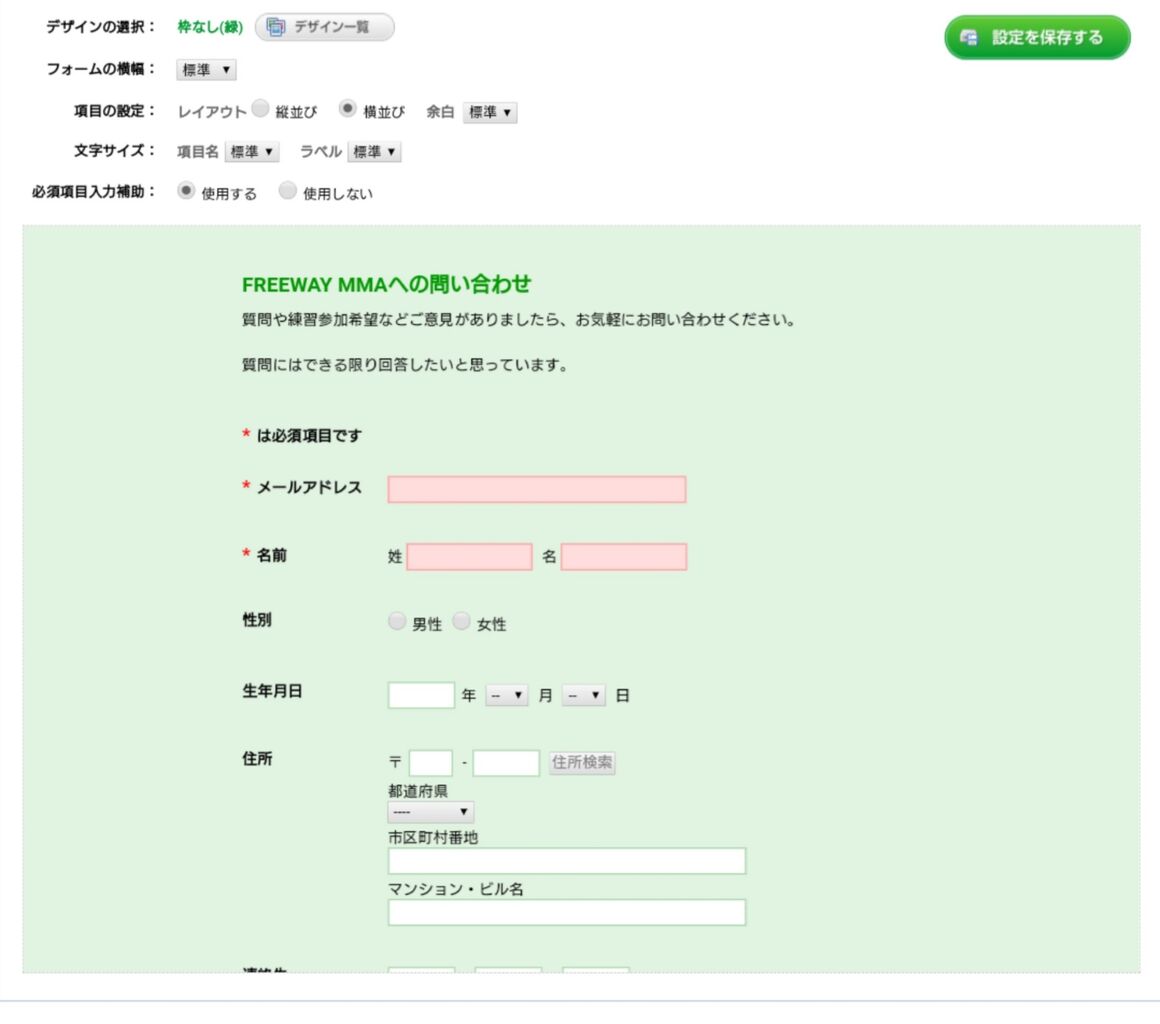This screenshot has height=1024, width=1160.
Task: Select 使用する for required field assist
Action: (186, 191)
